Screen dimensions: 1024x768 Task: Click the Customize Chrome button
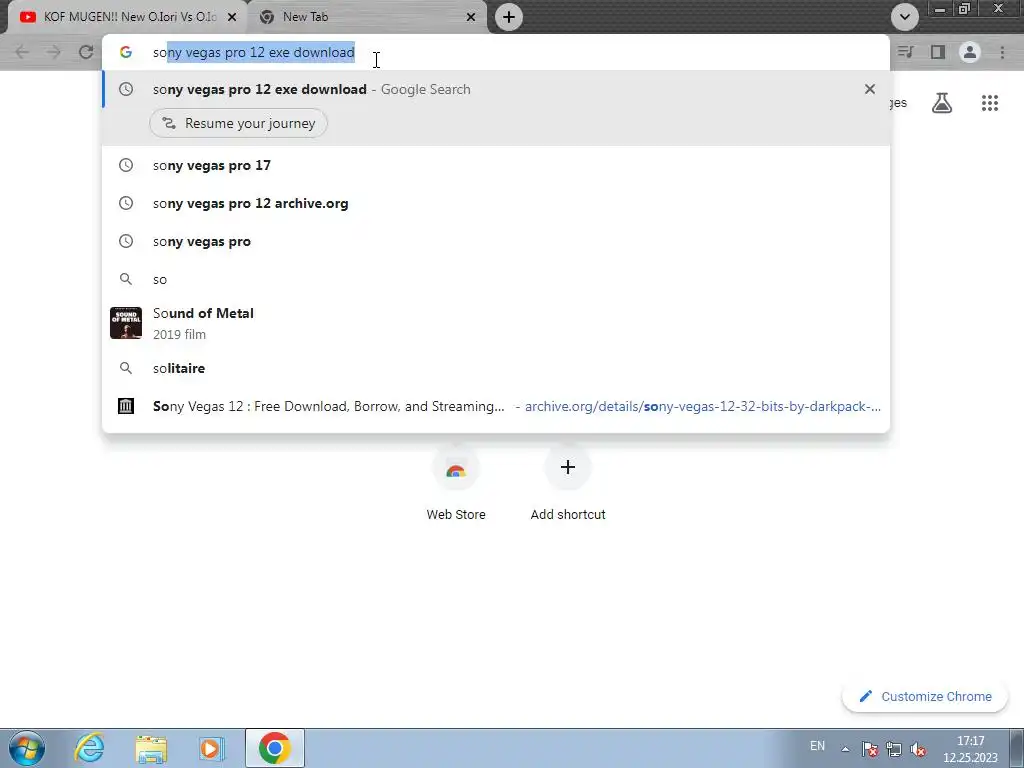pyautogui.click(x=925, y=696)
